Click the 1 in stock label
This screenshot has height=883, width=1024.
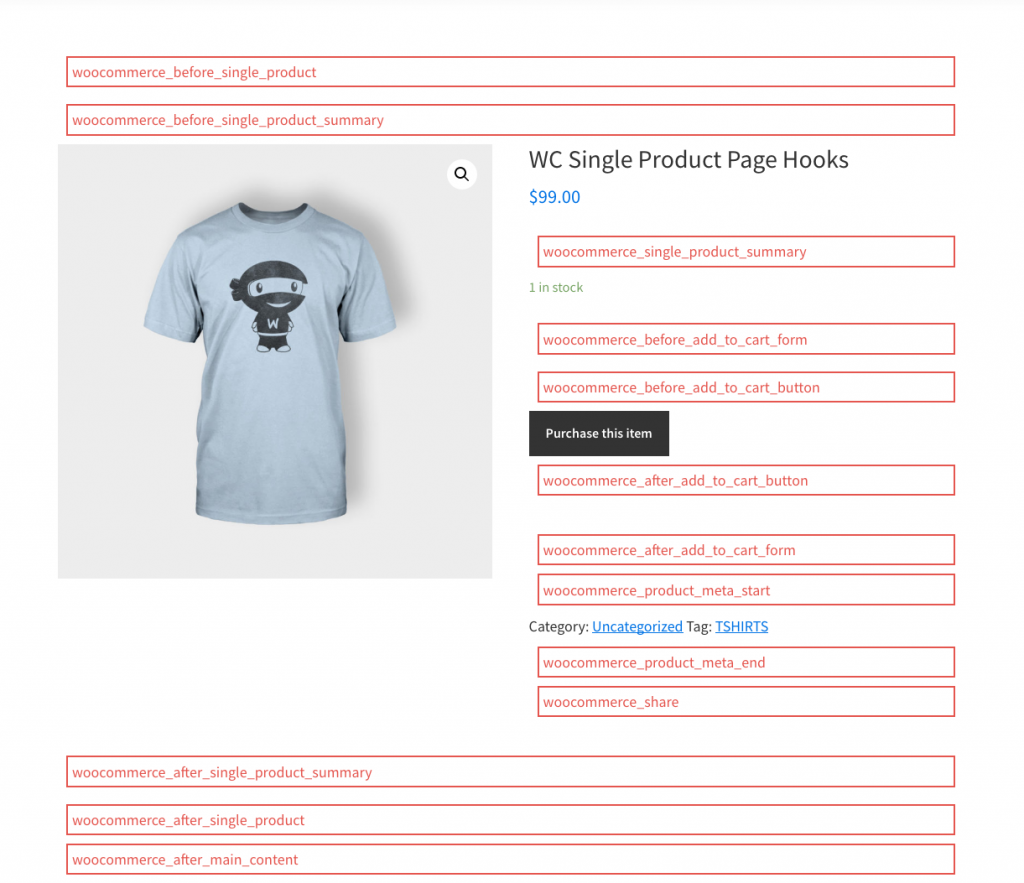[556, 287]
